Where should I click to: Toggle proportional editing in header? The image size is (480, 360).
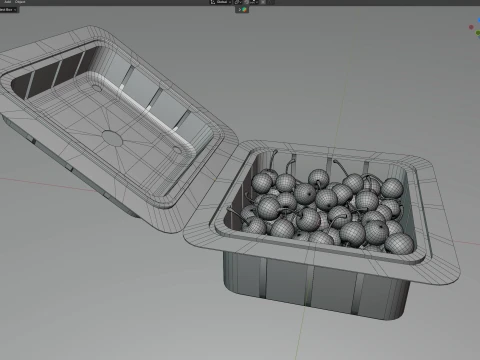tap(263, 2)
